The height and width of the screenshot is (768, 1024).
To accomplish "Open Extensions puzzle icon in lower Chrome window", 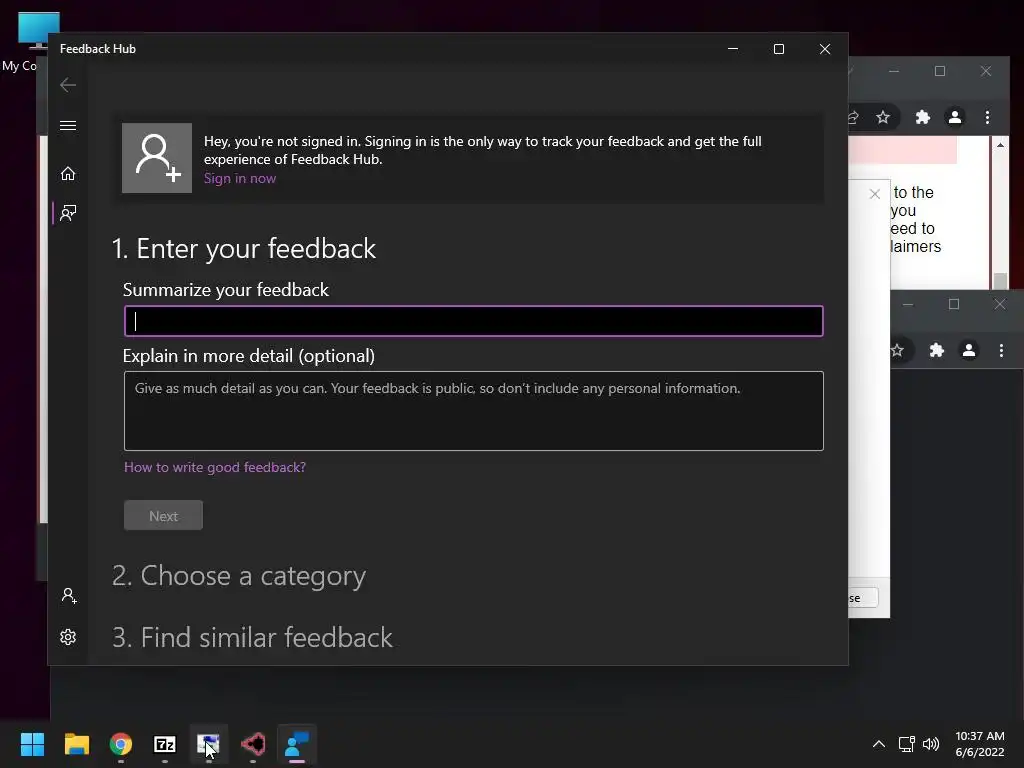I will pos(936,351).
